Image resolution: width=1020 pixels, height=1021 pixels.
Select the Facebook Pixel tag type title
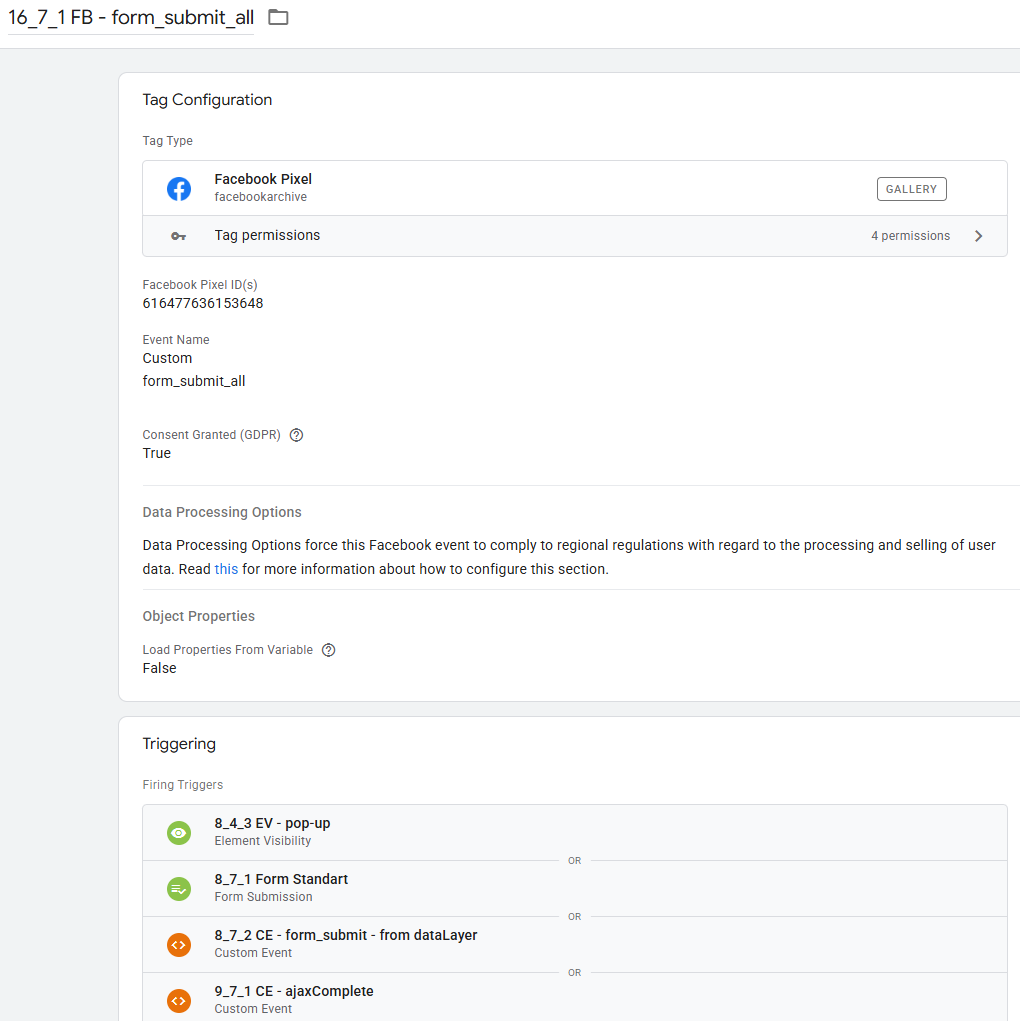point(263,179)
